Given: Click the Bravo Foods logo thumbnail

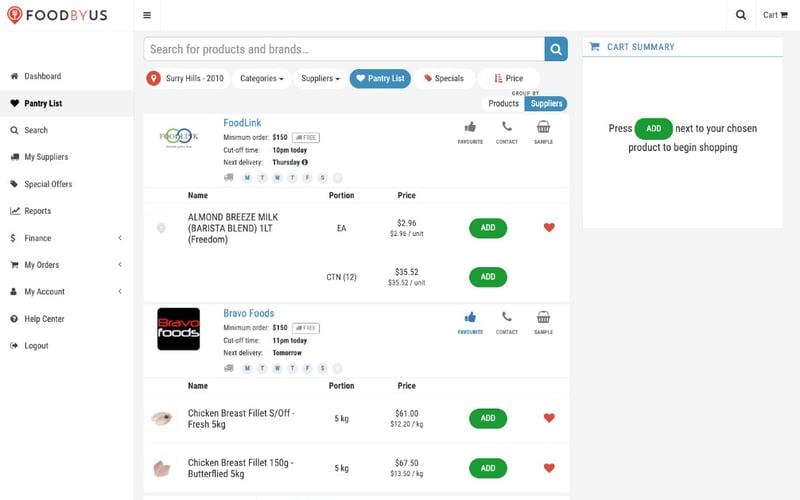Looking at the screenshot, I should coord(179,329).
